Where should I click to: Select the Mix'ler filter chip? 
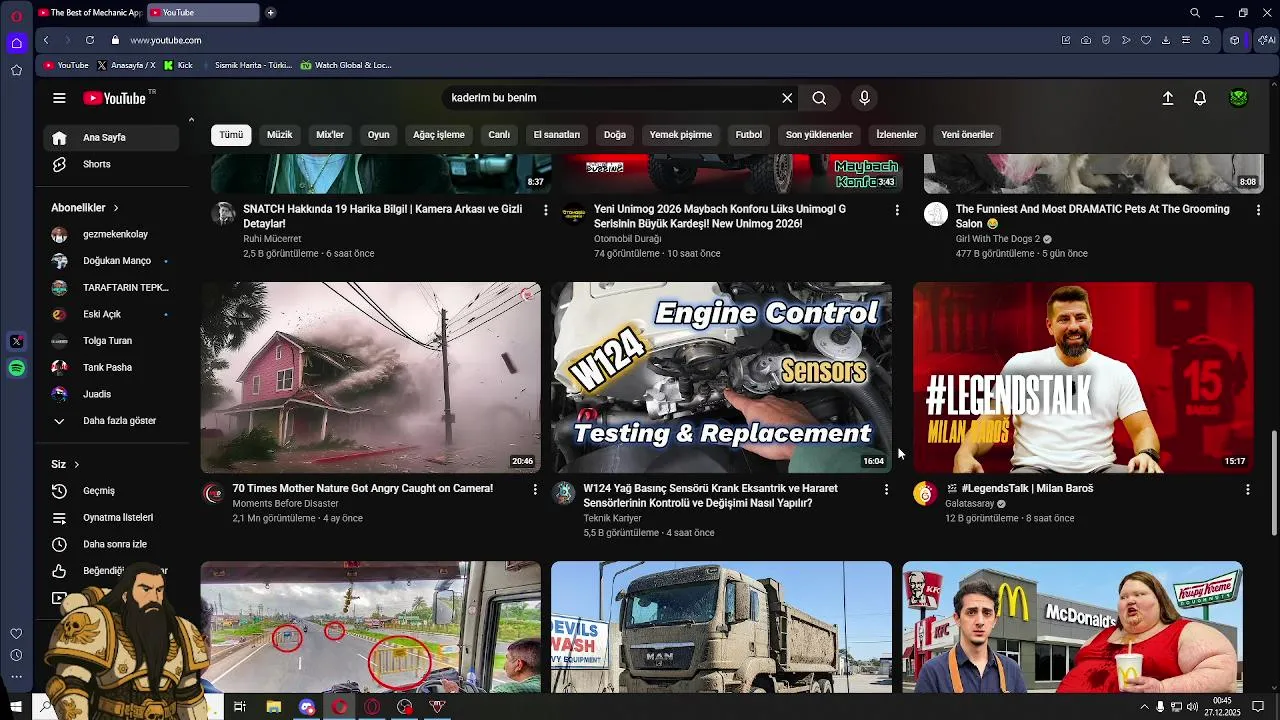[330, 135]
